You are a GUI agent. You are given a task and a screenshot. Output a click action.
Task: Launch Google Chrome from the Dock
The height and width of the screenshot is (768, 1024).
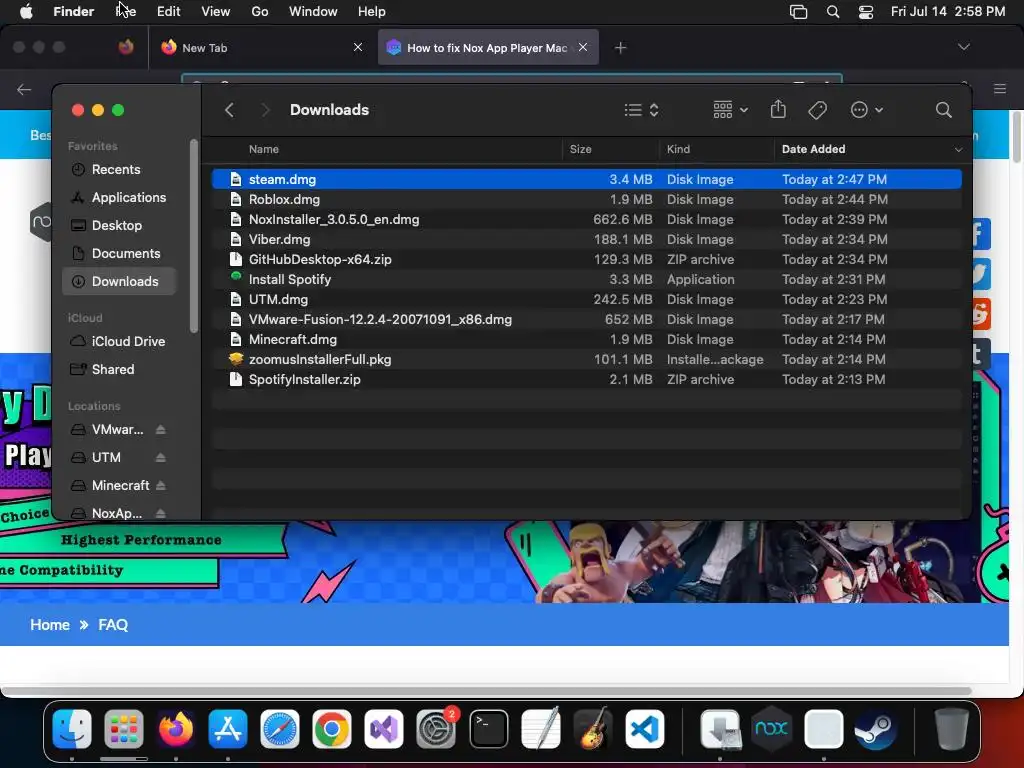point(331,729)
